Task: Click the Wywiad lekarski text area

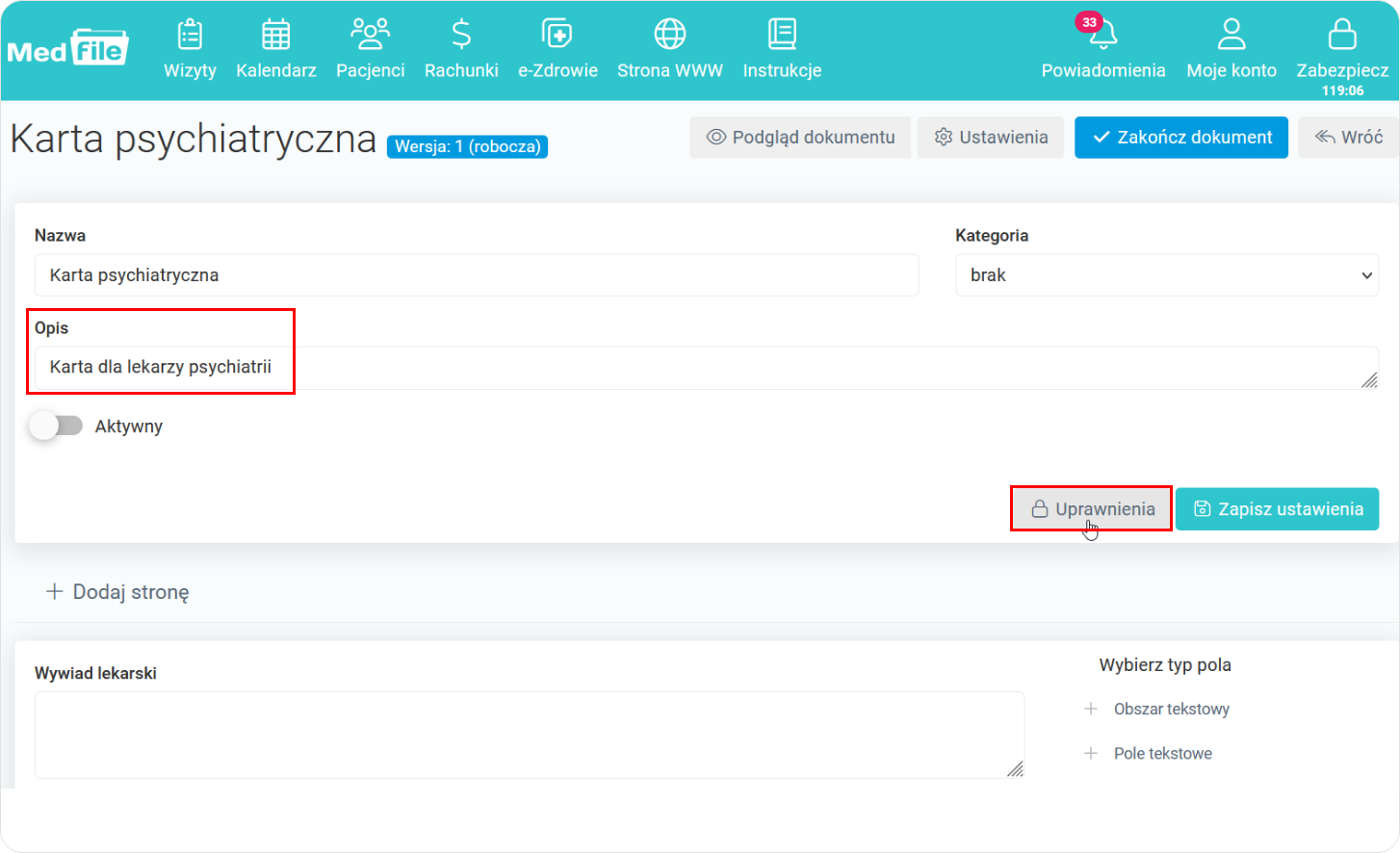Action: pos(530,735)
